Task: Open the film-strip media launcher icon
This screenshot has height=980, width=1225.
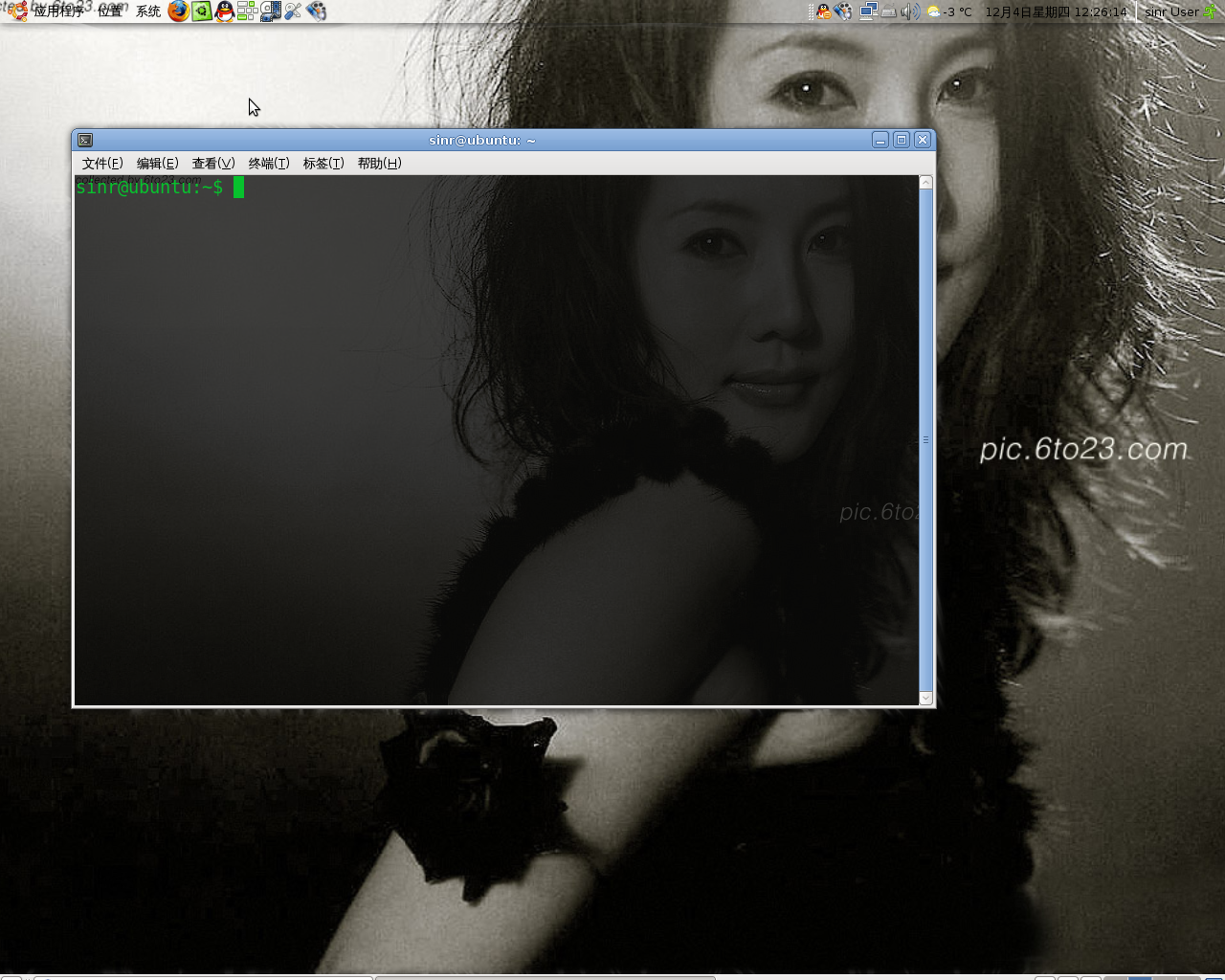Action: pos(271,11)
